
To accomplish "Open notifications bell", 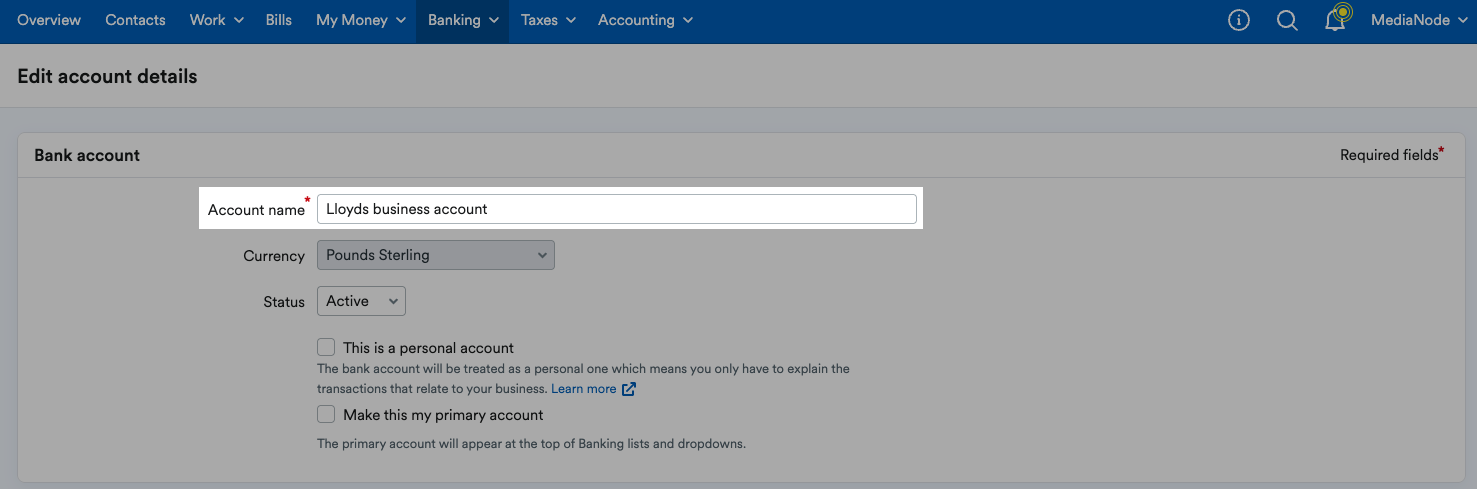I will 1336,19.
